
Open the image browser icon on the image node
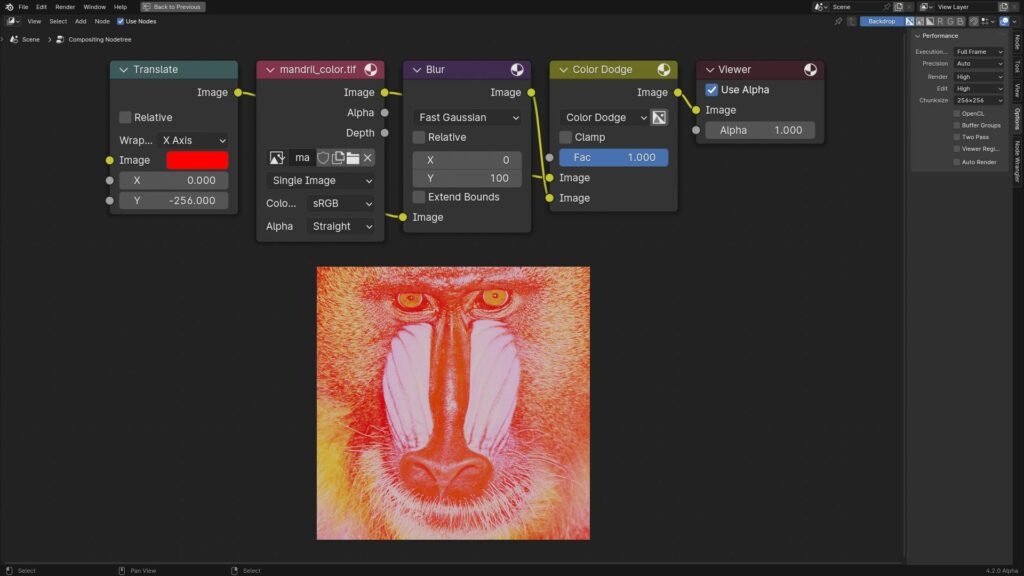click(x=277, y=157)
